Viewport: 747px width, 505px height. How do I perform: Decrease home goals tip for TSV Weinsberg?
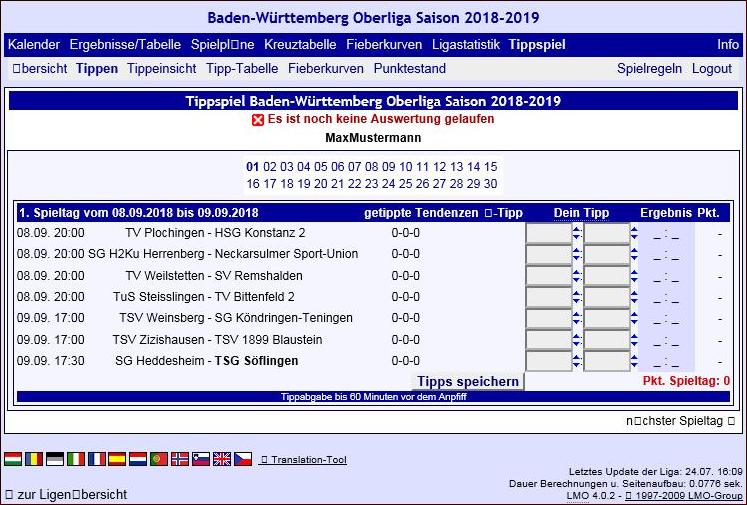[576, 323]
